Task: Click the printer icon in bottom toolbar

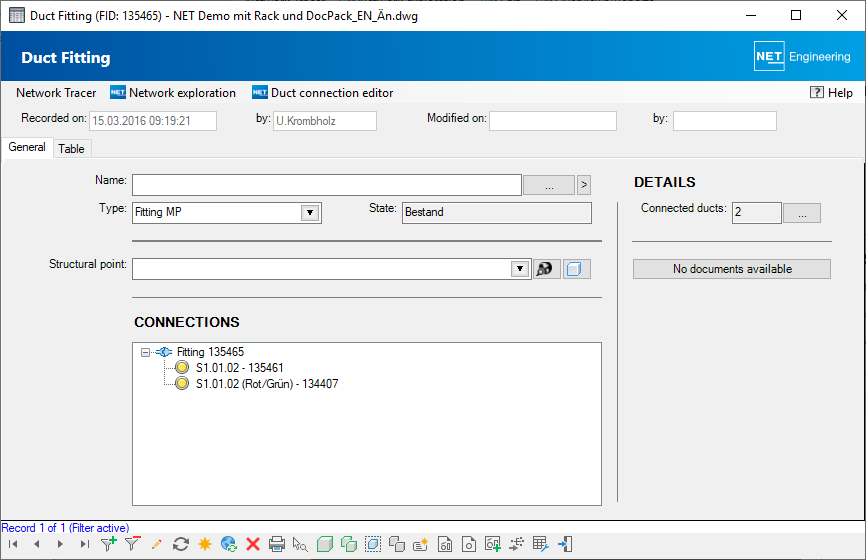Action: click(277, 544)
